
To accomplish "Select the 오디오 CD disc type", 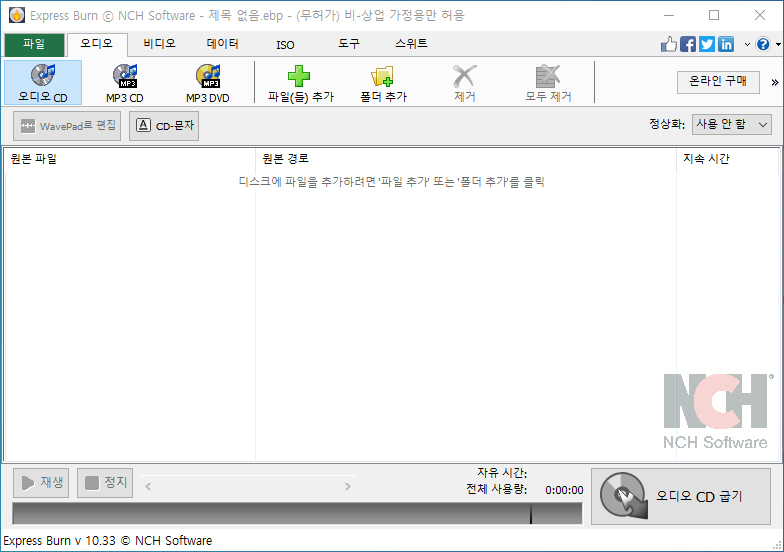I will [x=43, y=82].
